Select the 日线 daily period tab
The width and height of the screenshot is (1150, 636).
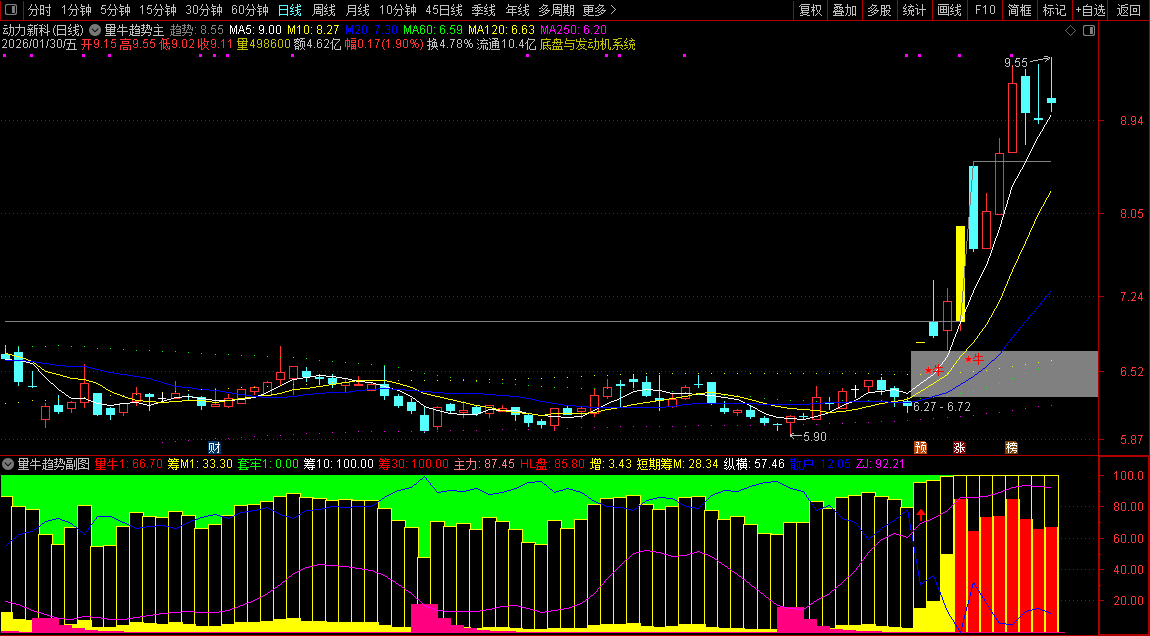click(x=290, y=10)
